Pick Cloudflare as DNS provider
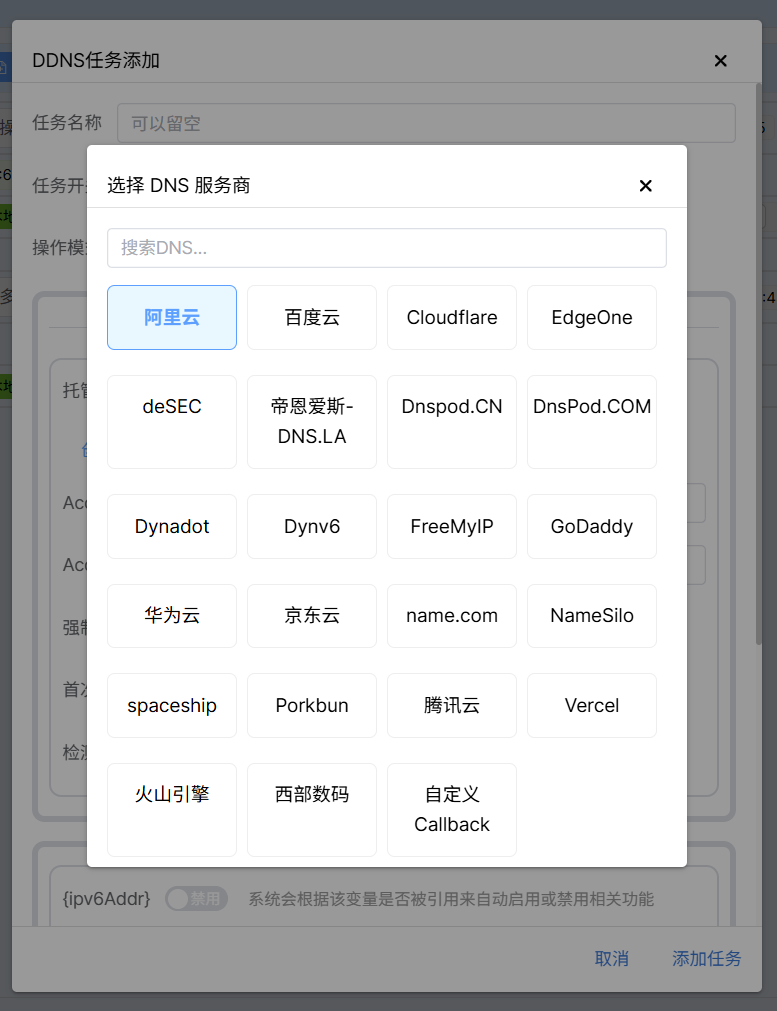Screen dimensions: 777x1011 (451, 317)
